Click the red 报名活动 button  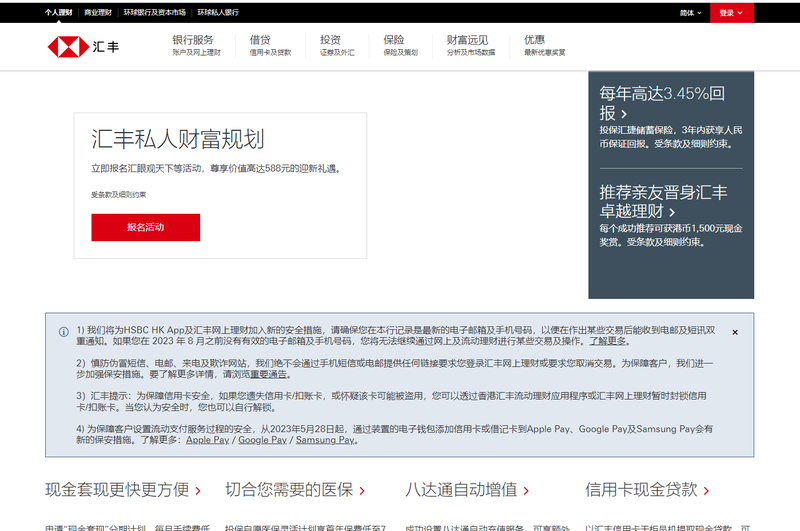[x=145, y=227]
